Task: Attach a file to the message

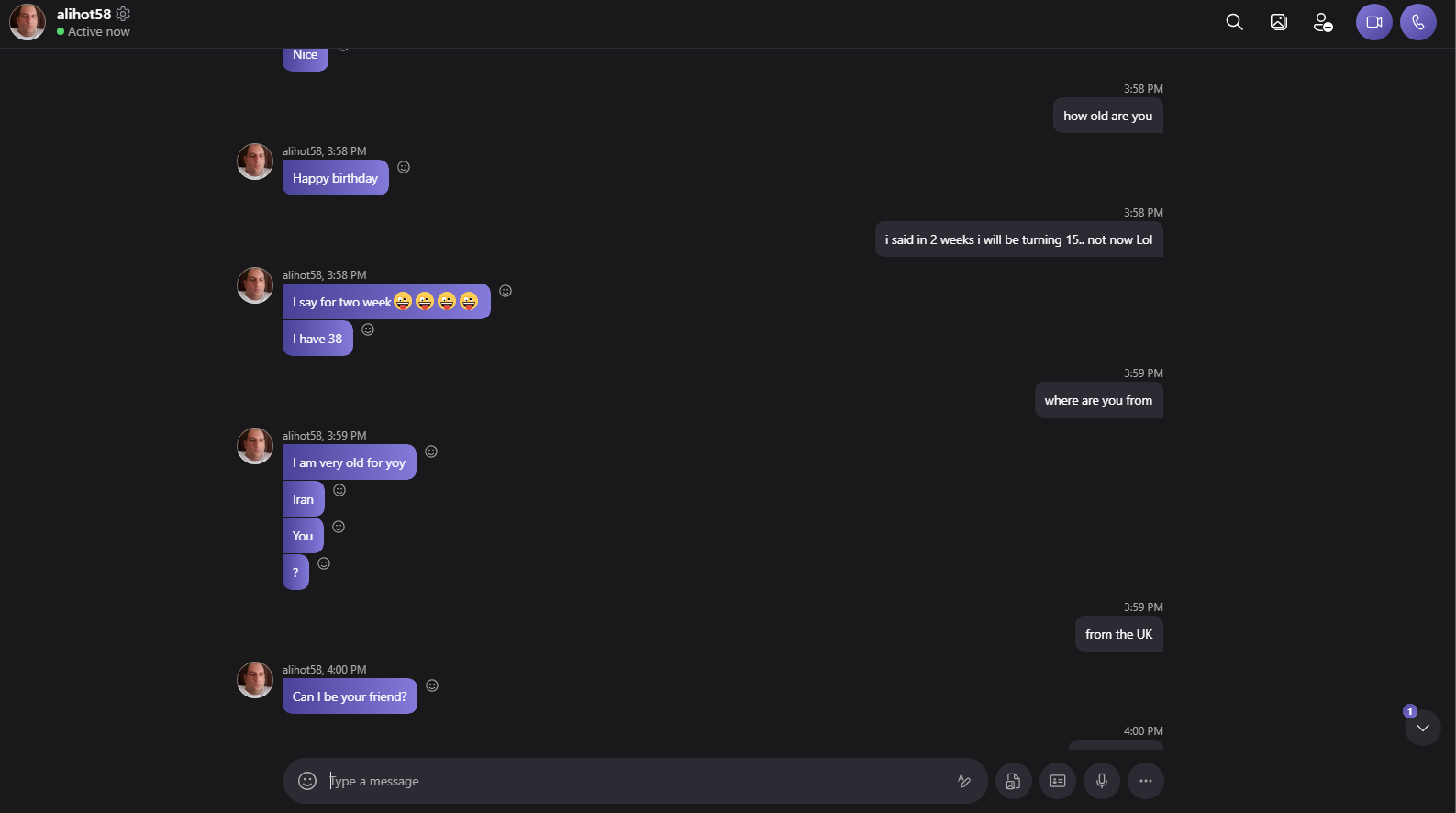Action: click(x=1013, y=781)
